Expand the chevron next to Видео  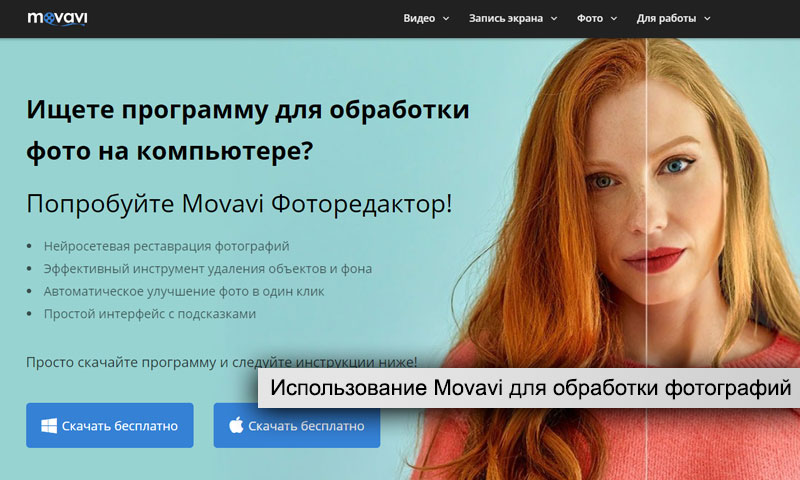point(446,18)
